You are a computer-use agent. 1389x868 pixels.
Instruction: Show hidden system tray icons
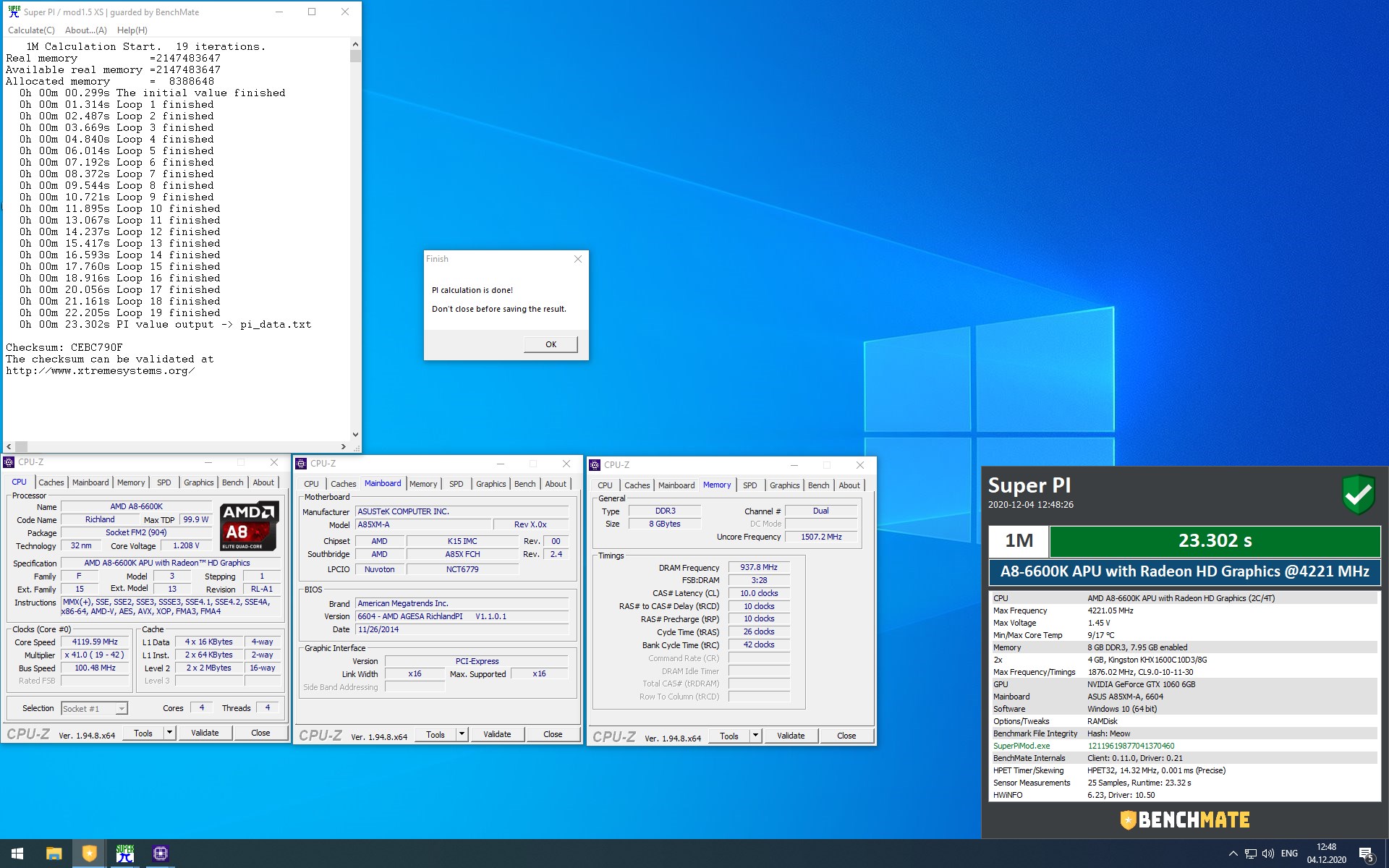(1233, 854)
